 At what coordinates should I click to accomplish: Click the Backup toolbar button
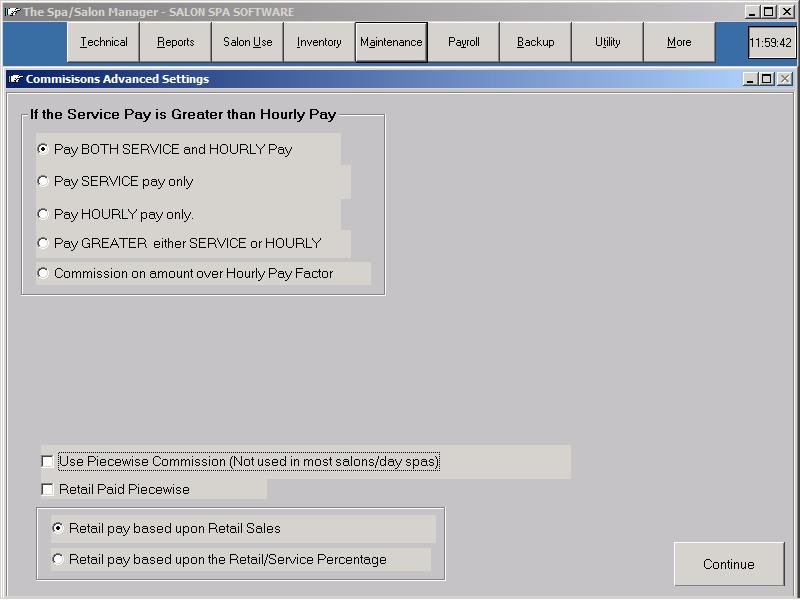point(535,42)
